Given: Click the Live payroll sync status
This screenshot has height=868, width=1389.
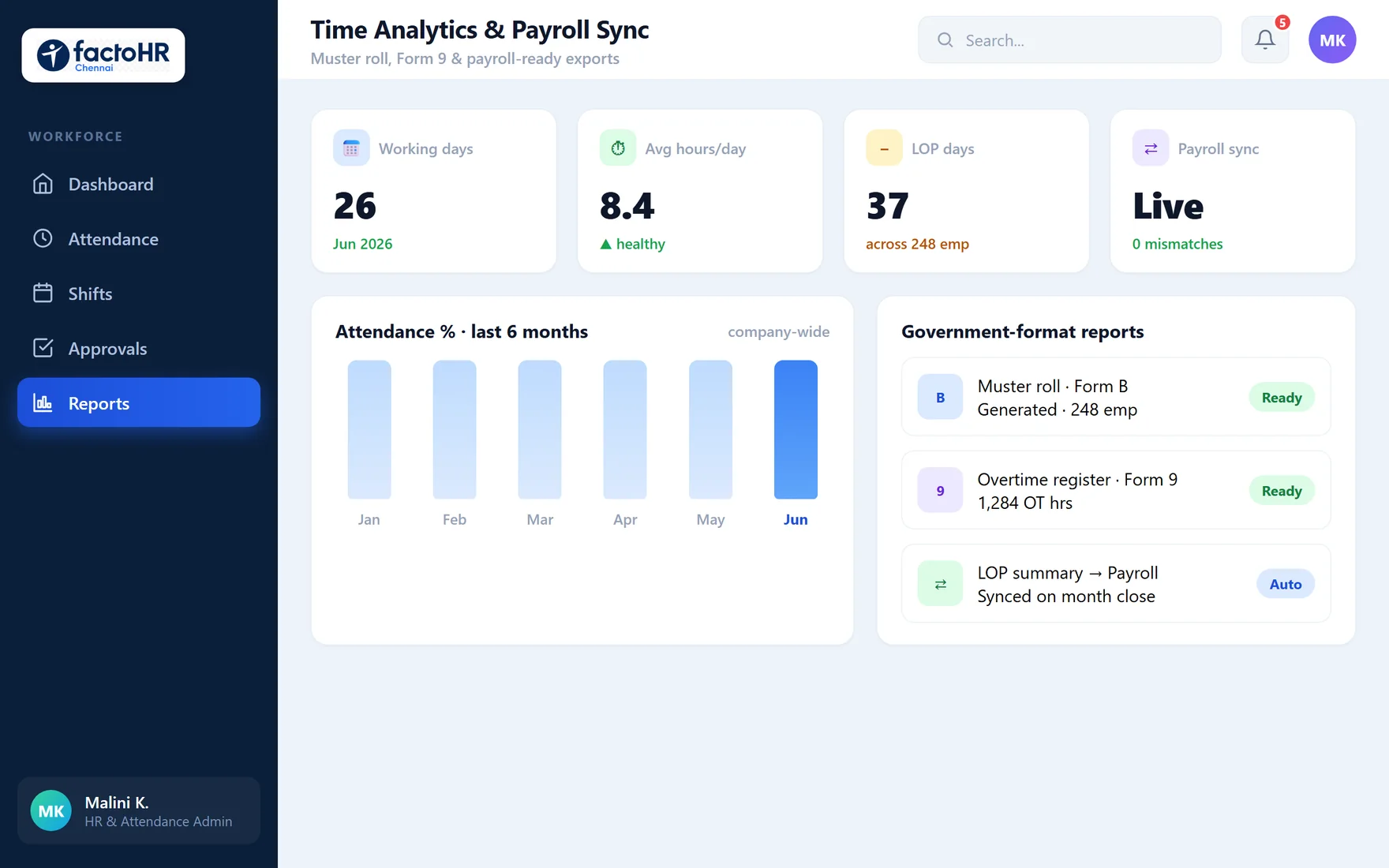Looking at the screenshot, I should (x=1168, y=206).
